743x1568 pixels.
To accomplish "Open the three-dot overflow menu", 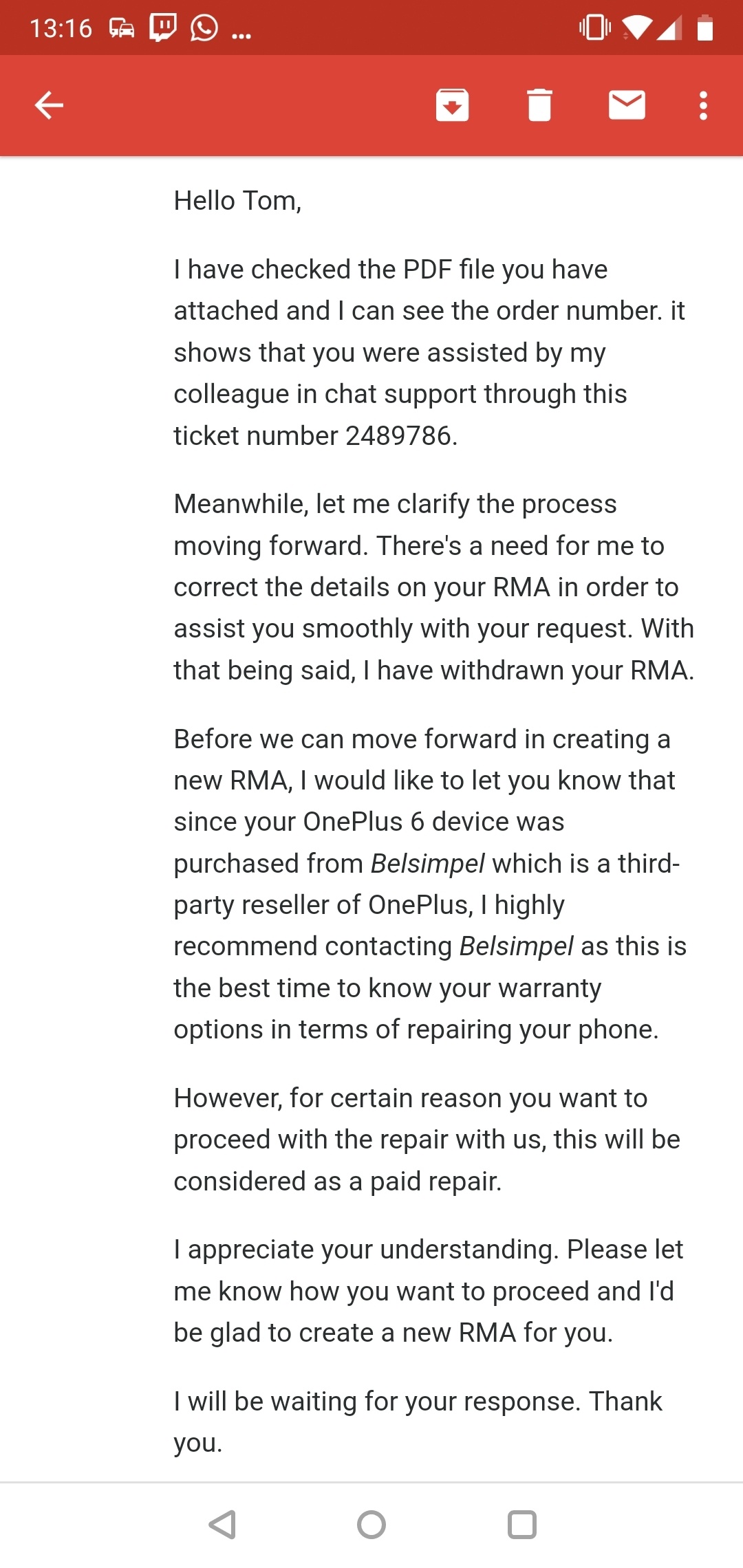I will click(x=703, y=105).
